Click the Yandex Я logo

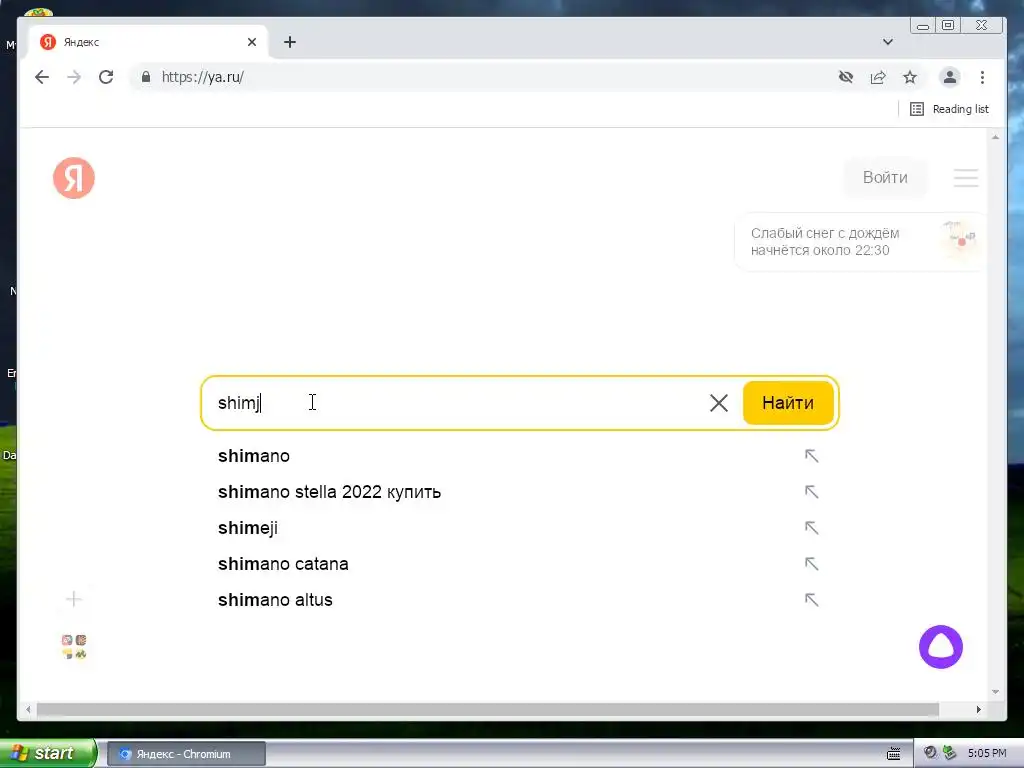(x=74, y=178)
